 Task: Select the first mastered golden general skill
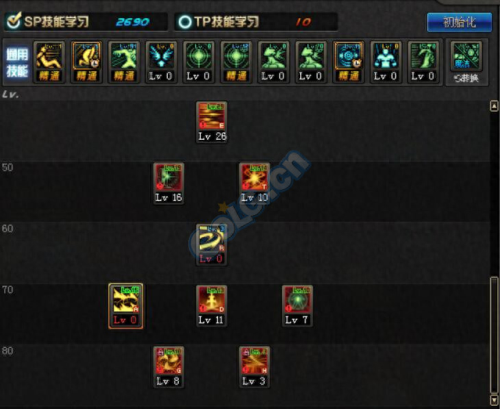(x=49, y=62)
